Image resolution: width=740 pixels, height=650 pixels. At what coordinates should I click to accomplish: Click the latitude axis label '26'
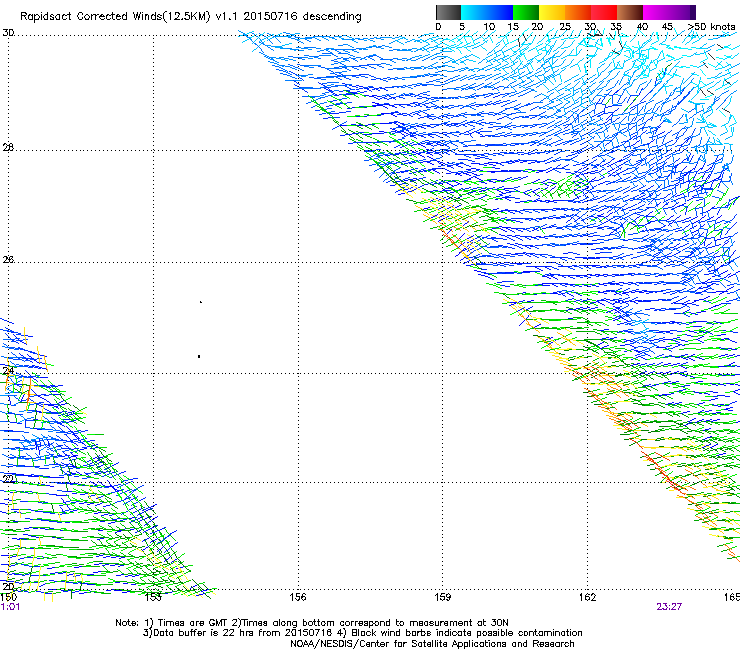[8, 260]
